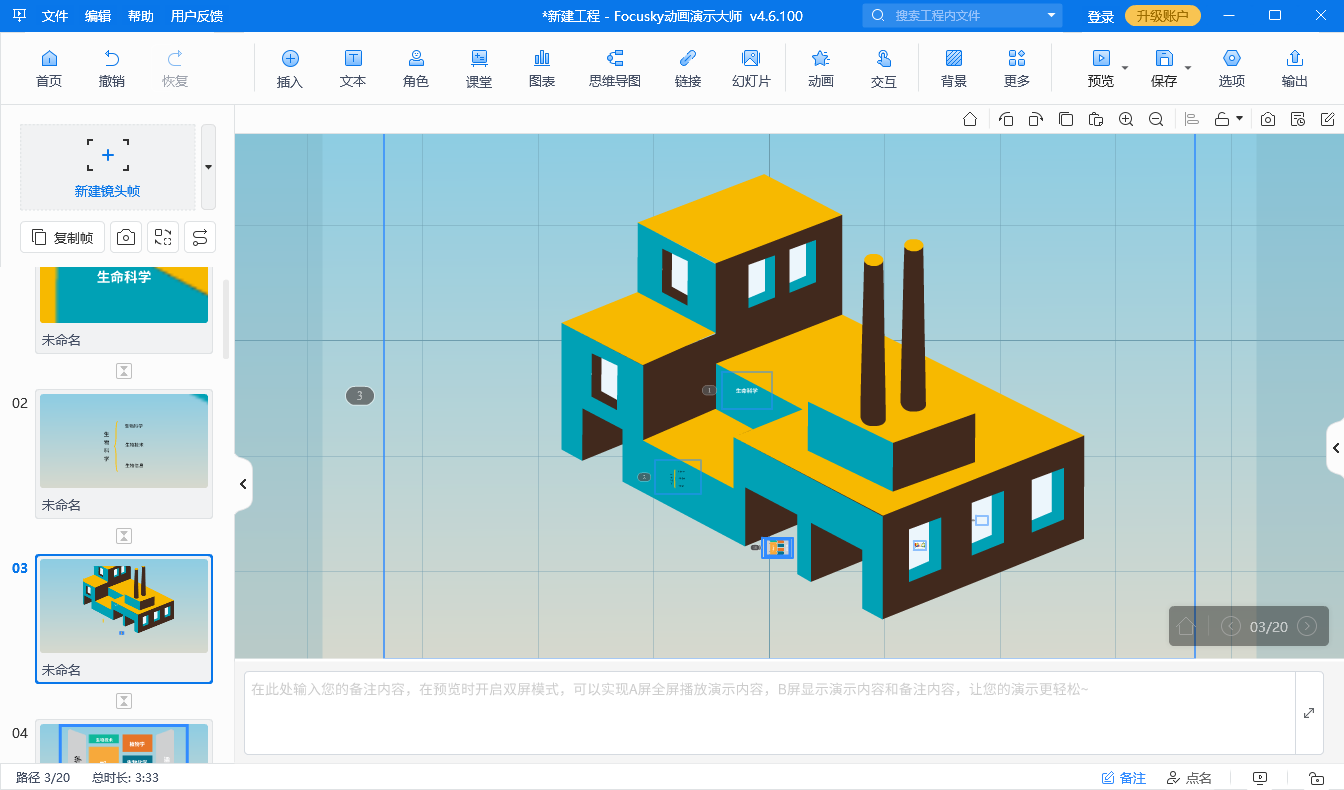Click the 插入 insert tool
Screen dimensions: 1344x790
290,68
